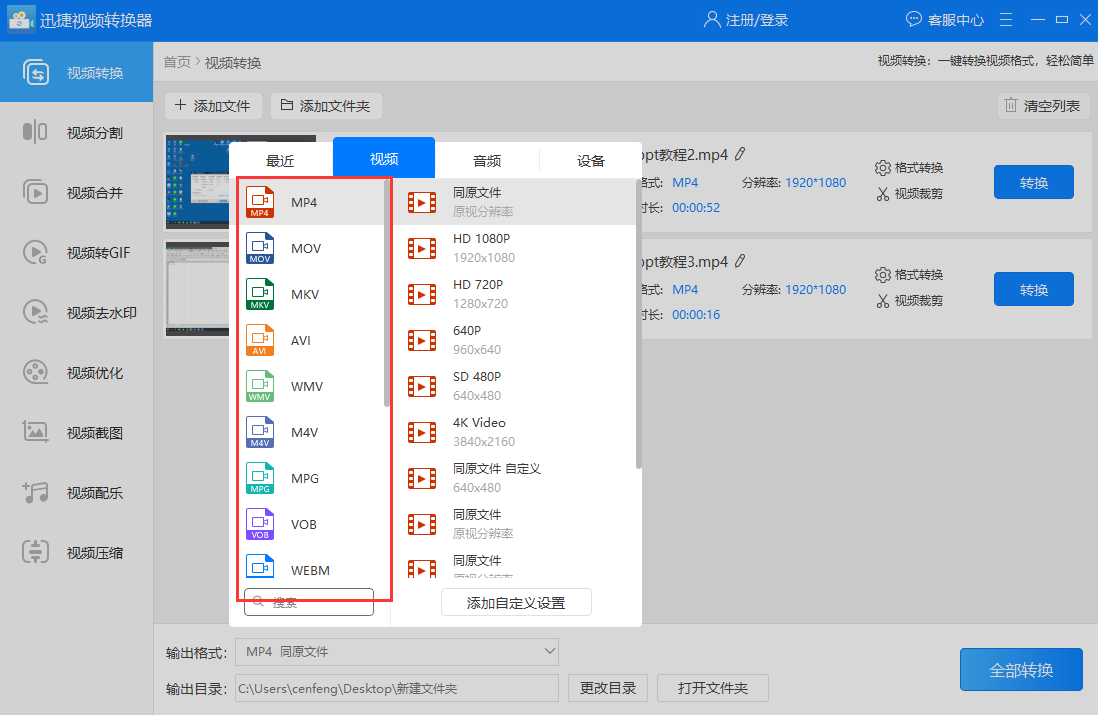The width and height of the screenshot is (1098, 715).
Task: Click the rename pencil for ppt教程2.mp4
Action: click(x=740, y=153)
